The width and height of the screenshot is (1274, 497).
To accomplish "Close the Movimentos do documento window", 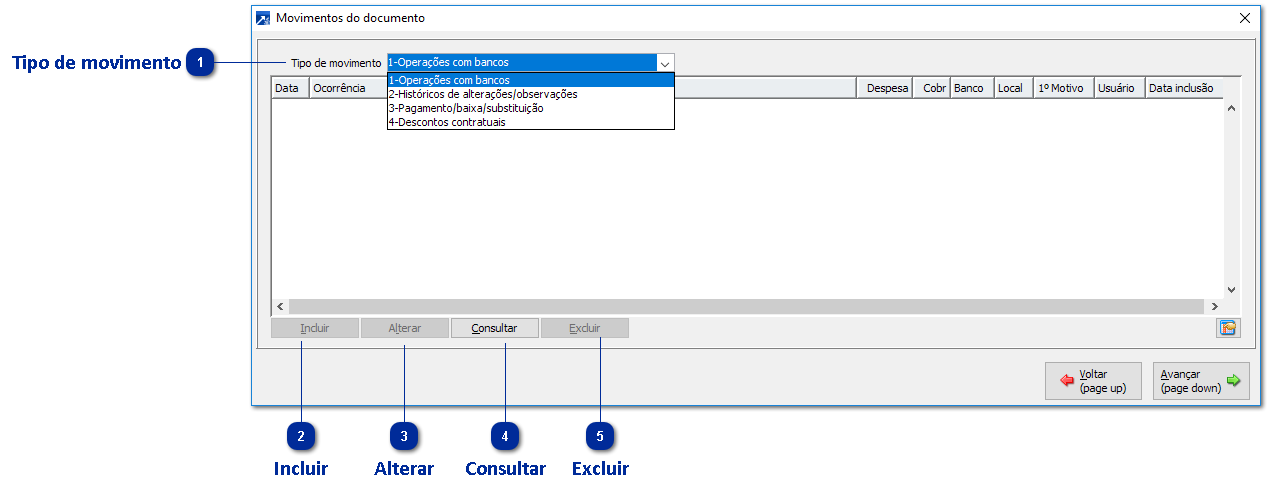I will [1245, 18].
